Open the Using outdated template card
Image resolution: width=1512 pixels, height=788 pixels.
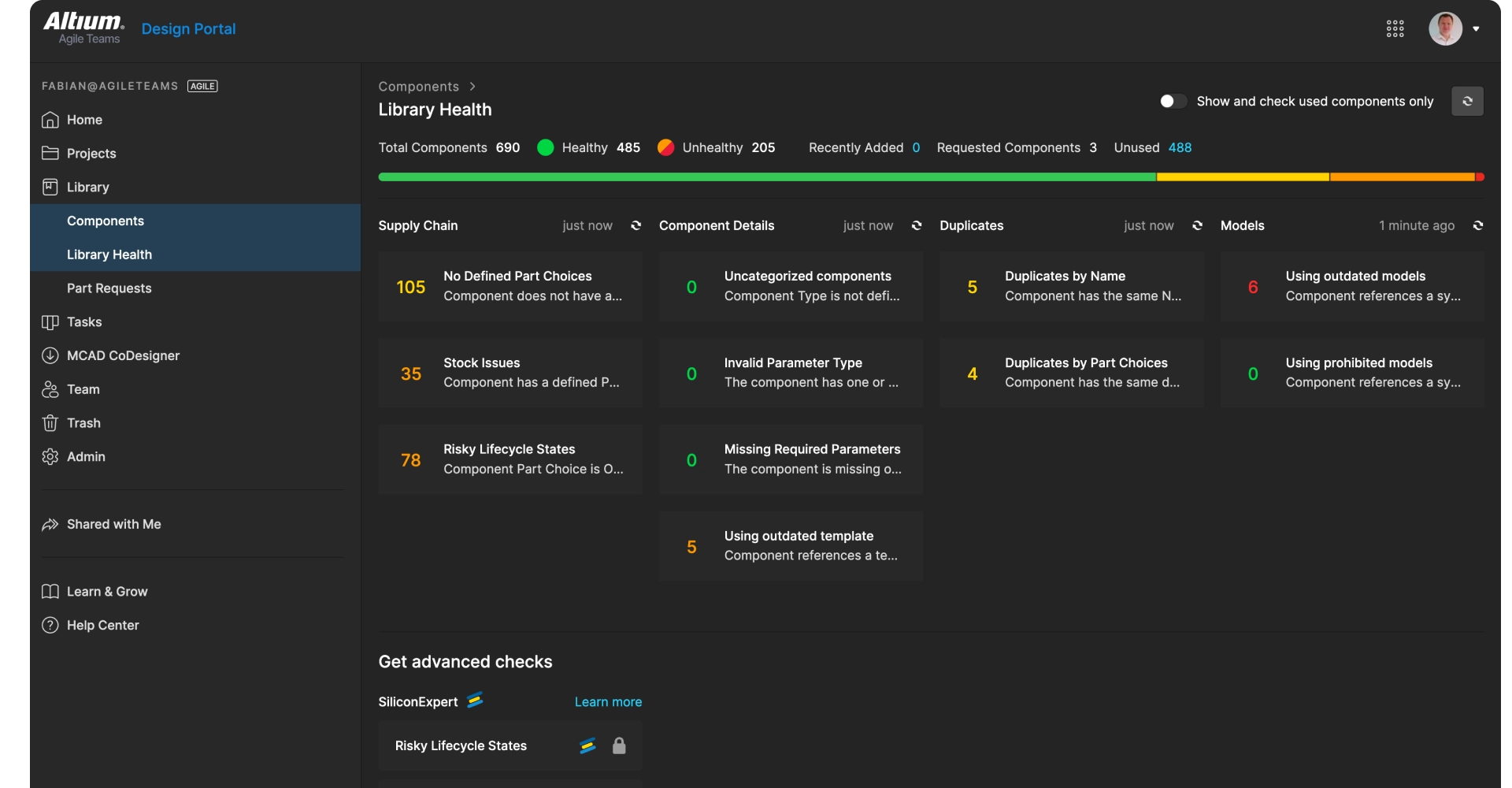(791, 546)
